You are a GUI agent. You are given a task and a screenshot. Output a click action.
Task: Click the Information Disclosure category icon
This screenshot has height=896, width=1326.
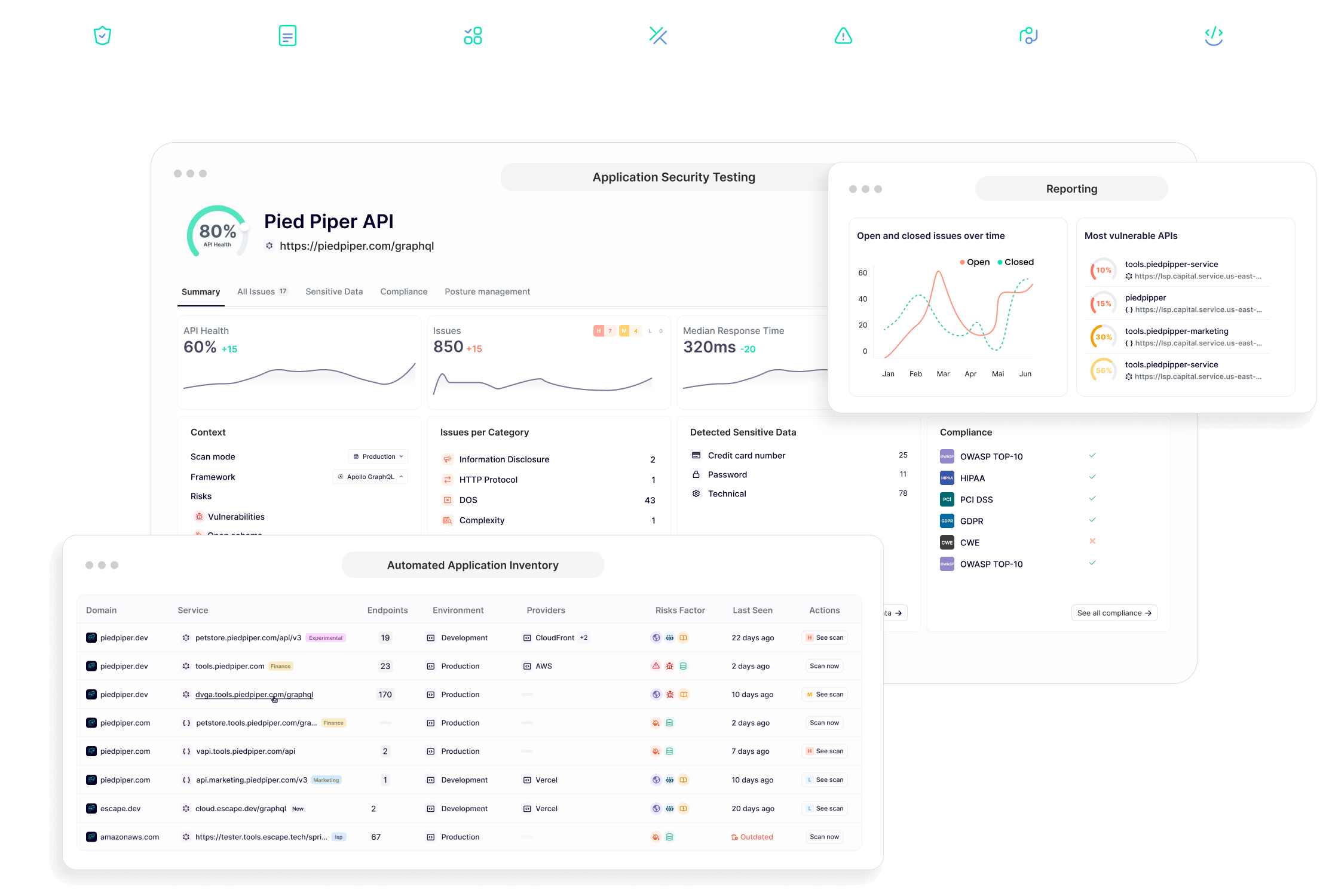tap(447, 459)
